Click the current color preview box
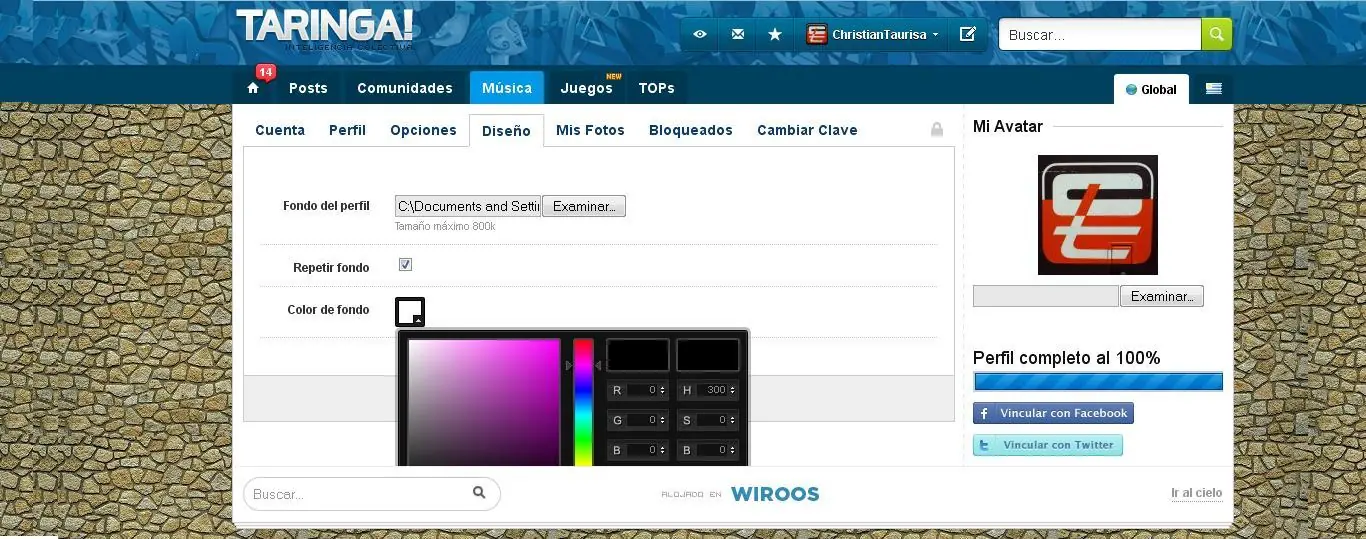The width and height of the screenshot is (1366, 539). 708,355
